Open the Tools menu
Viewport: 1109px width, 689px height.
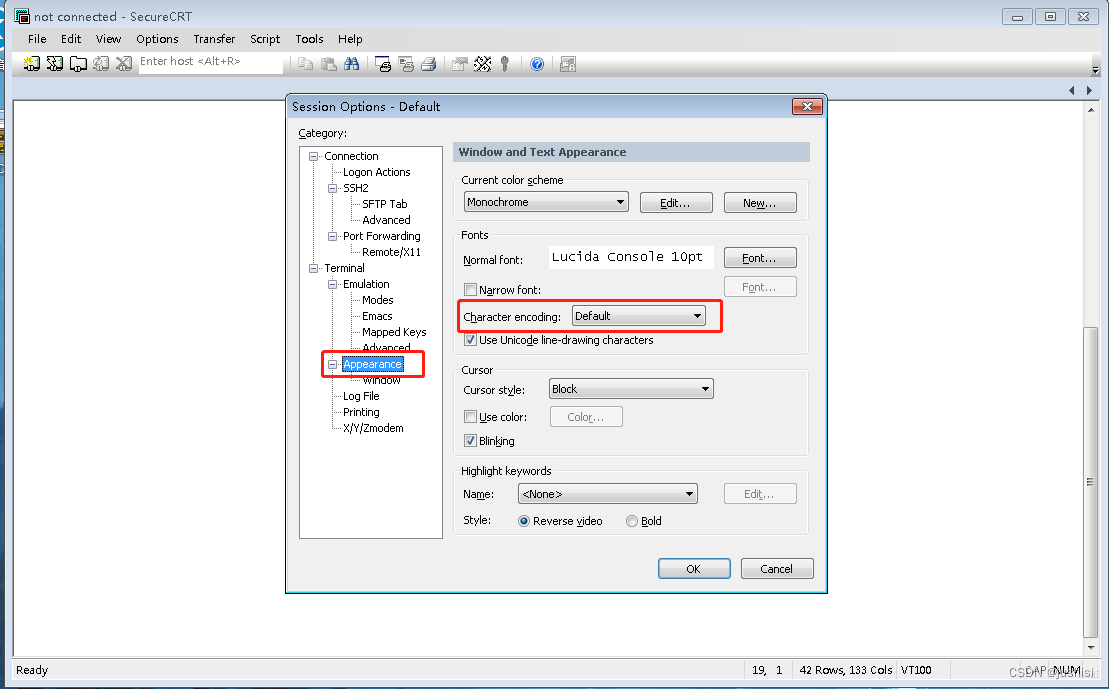(309, 39)
